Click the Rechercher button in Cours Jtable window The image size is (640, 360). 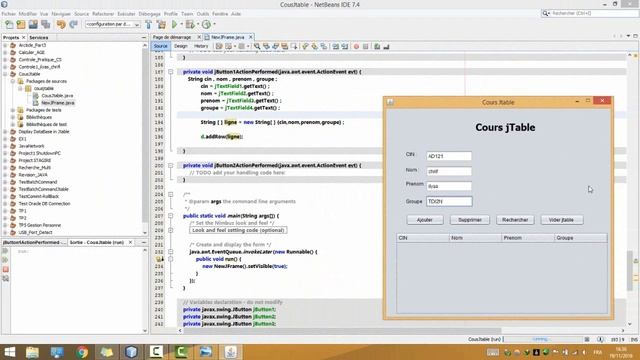515,220
